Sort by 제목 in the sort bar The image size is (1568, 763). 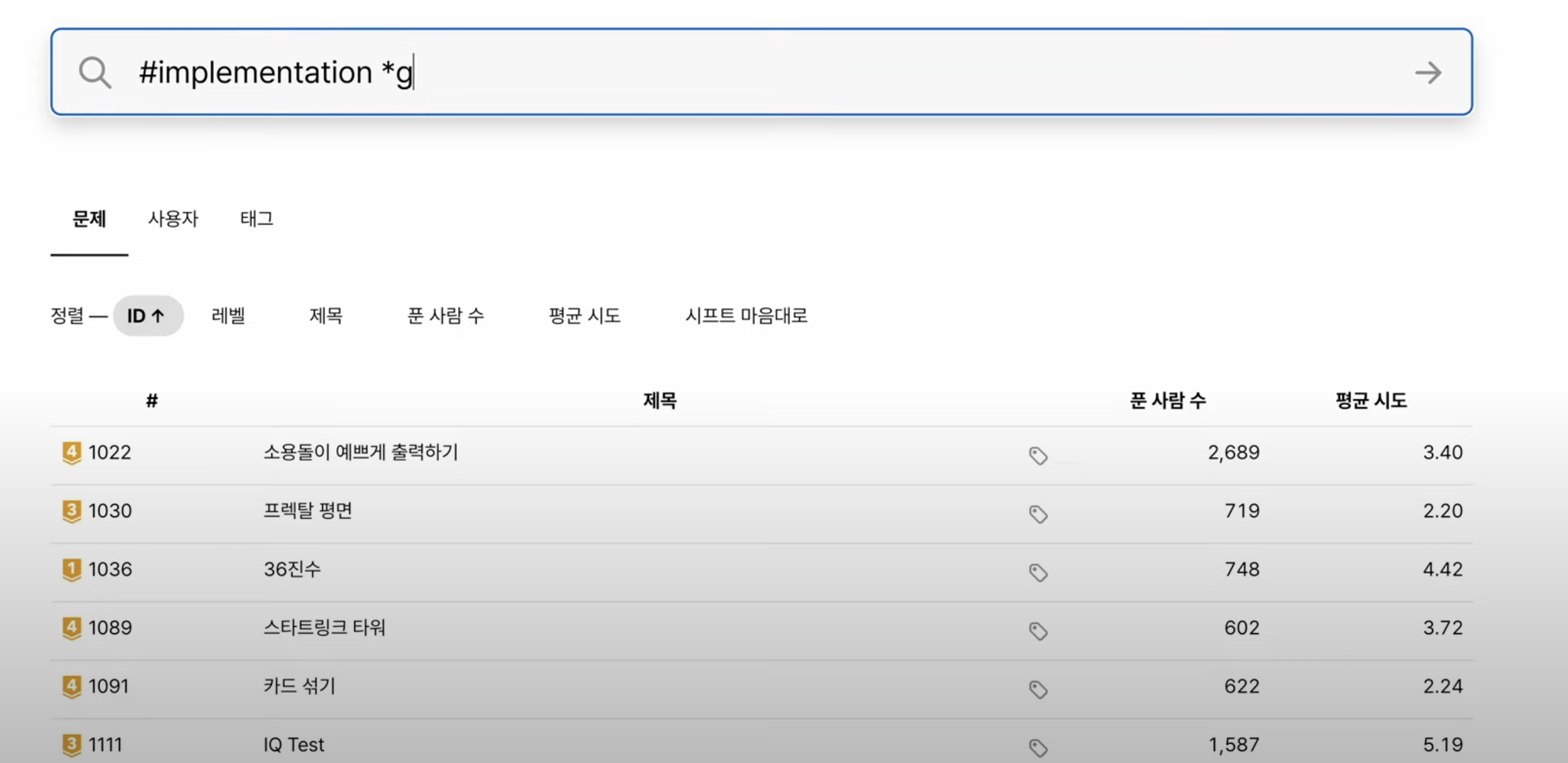click(326, 316)
